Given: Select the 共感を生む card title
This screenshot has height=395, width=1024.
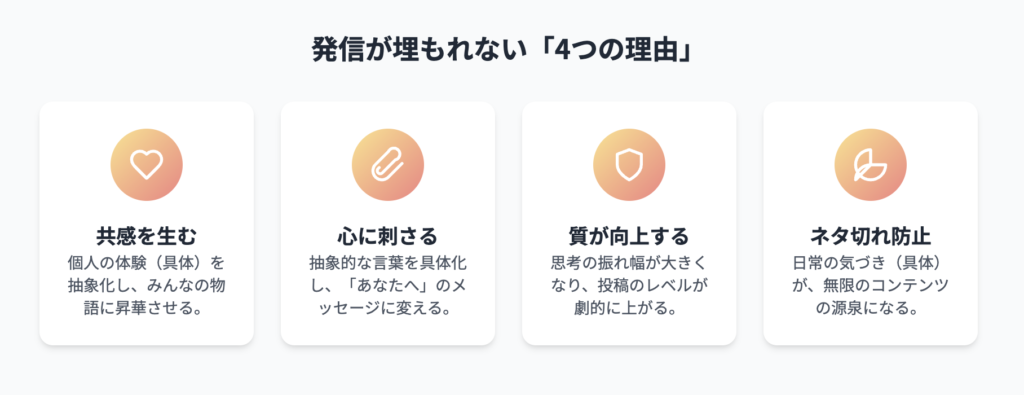Looking at the screenshot, I should [x=146, y=236].
